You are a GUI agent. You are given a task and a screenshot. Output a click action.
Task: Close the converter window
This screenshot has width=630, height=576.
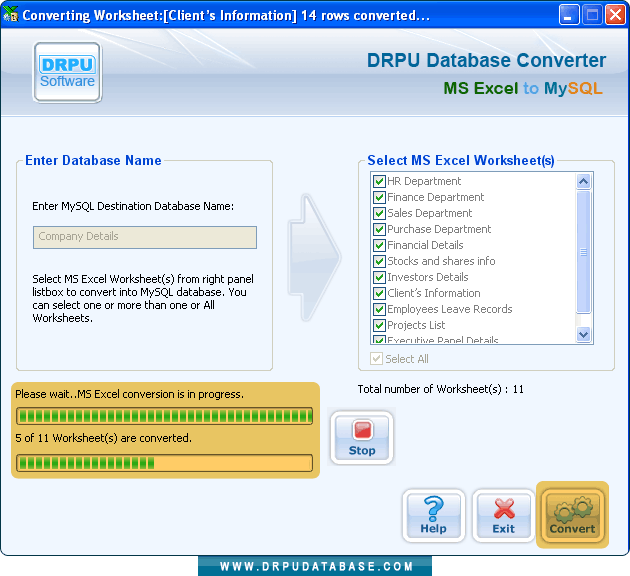click(616, 15)
